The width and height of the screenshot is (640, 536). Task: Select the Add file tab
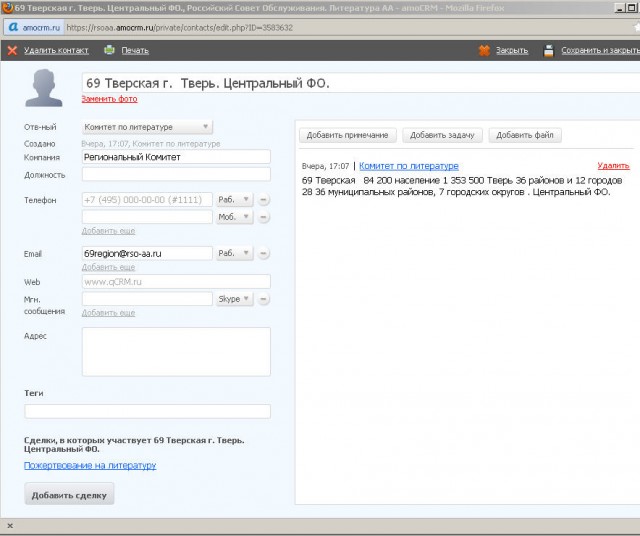tap(526, 135)
